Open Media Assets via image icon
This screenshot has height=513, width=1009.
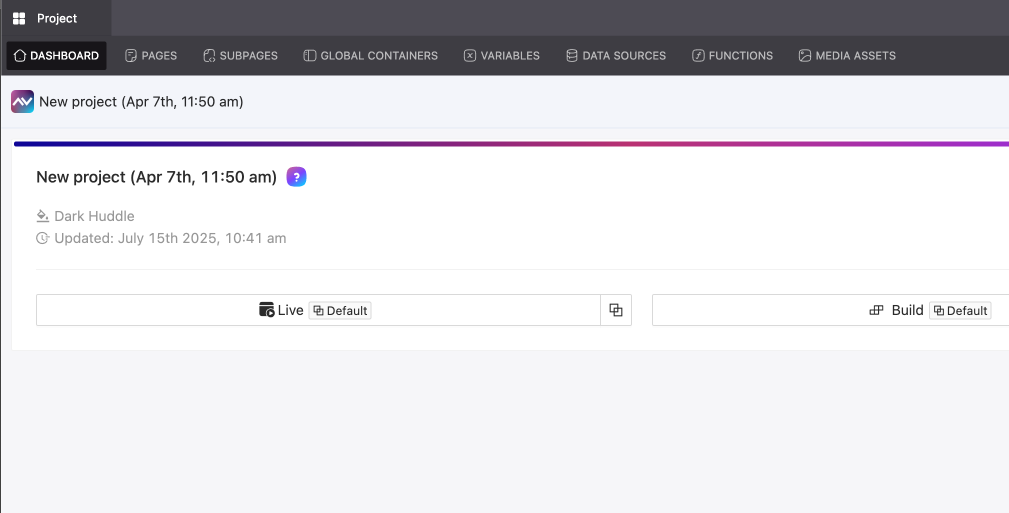click(805, 56)
